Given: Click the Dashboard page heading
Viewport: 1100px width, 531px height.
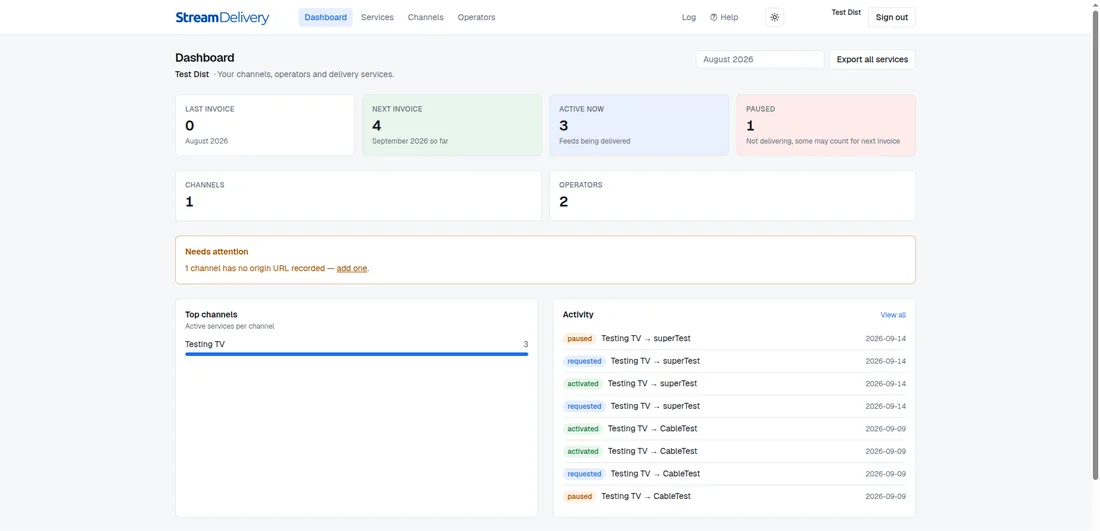Looking at the screenshot, I should pos(205,58).
